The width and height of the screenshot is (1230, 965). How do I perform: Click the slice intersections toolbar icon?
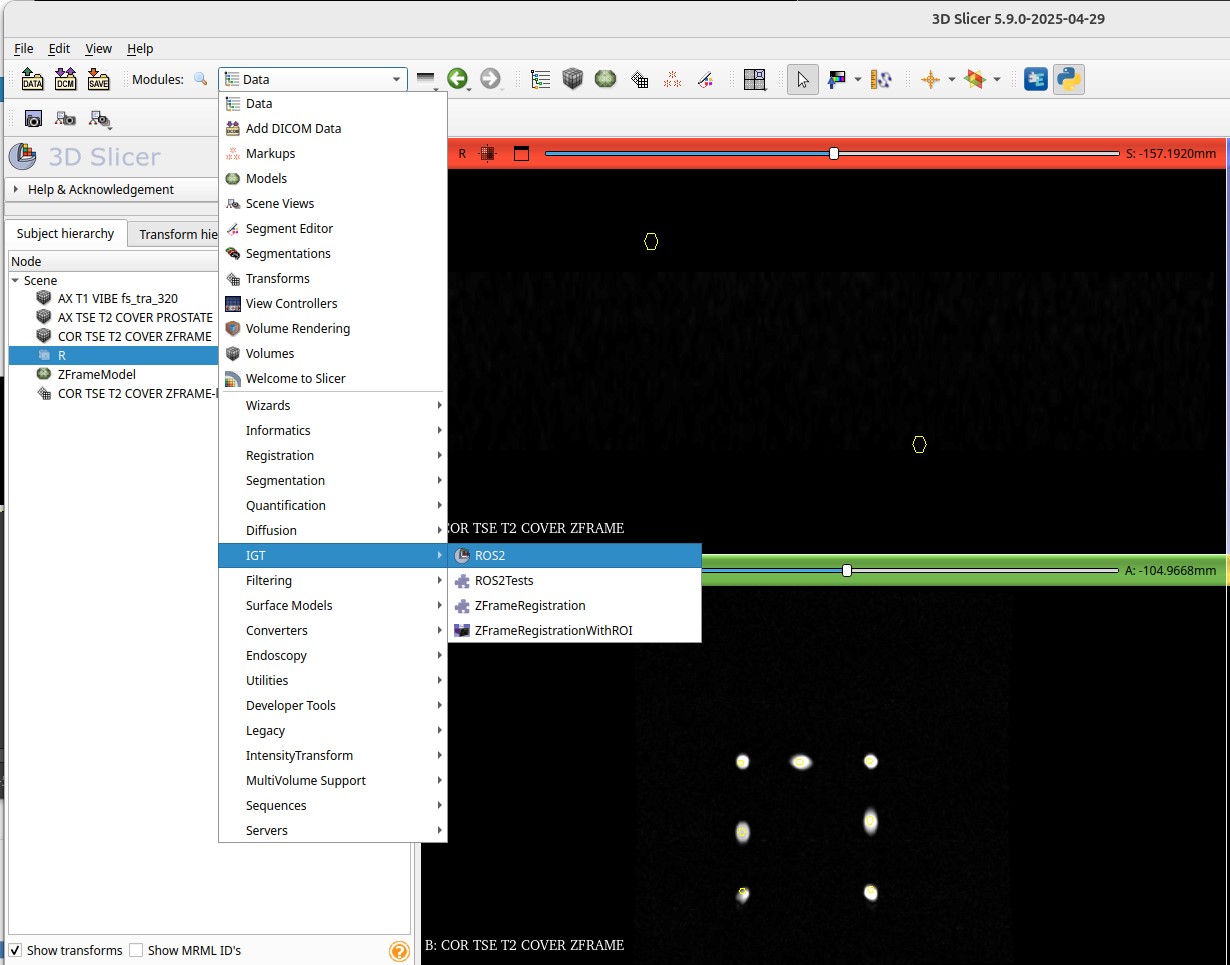pos(975,79)
